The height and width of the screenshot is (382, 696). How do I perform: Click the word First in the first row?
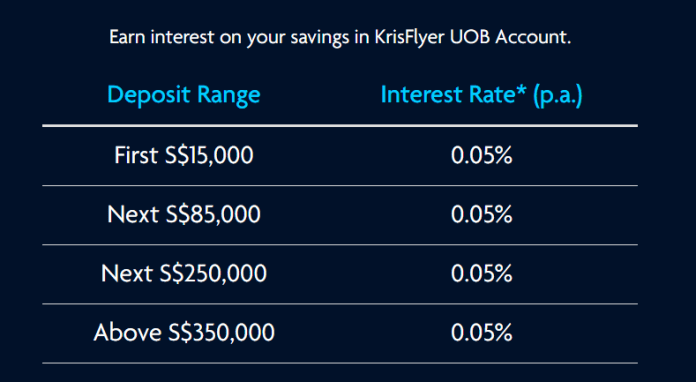tap(136, 156)
